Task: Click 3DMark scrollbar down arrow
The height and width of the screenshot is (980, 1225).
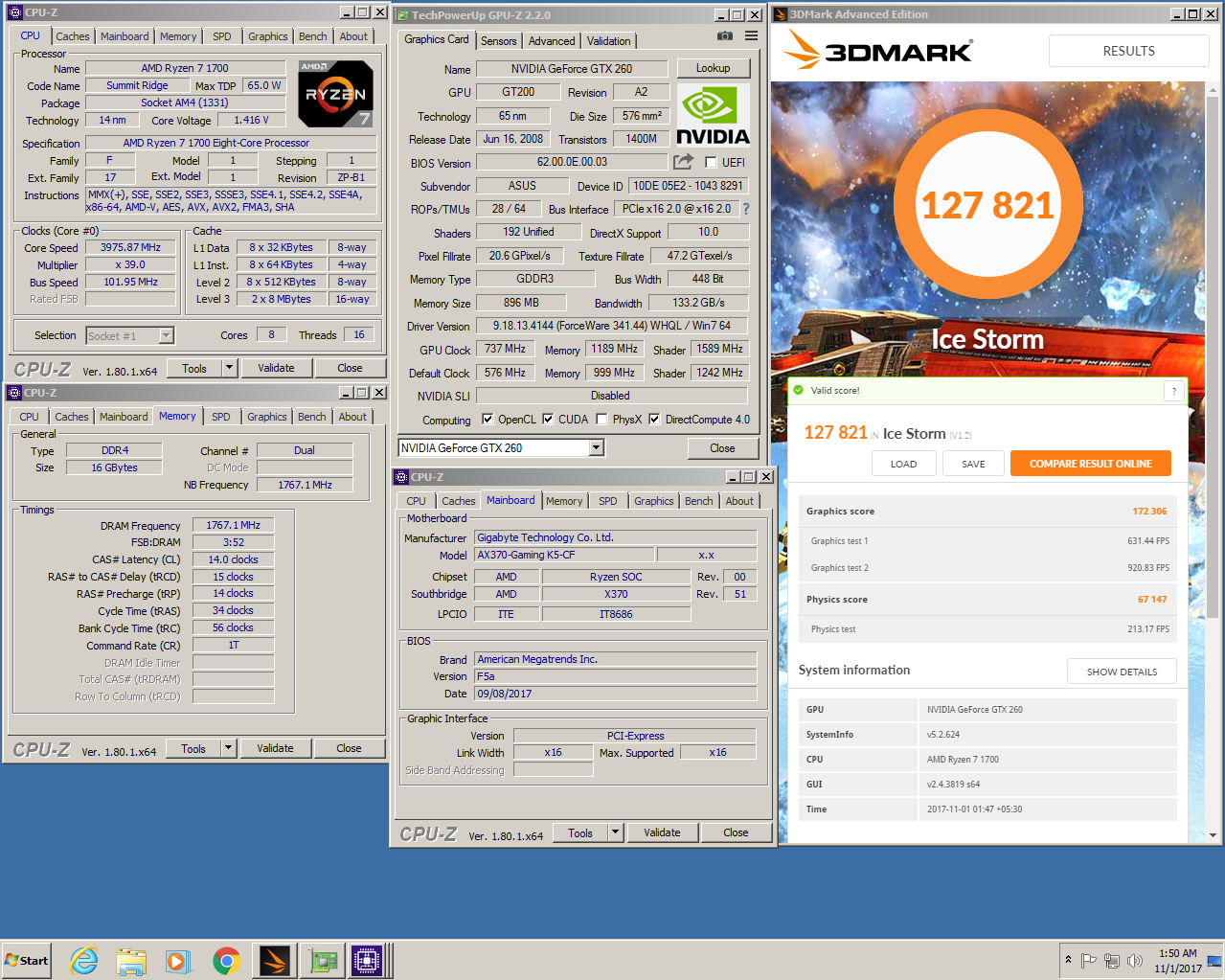Action: pyautogui.click(x=1214, y=835)
